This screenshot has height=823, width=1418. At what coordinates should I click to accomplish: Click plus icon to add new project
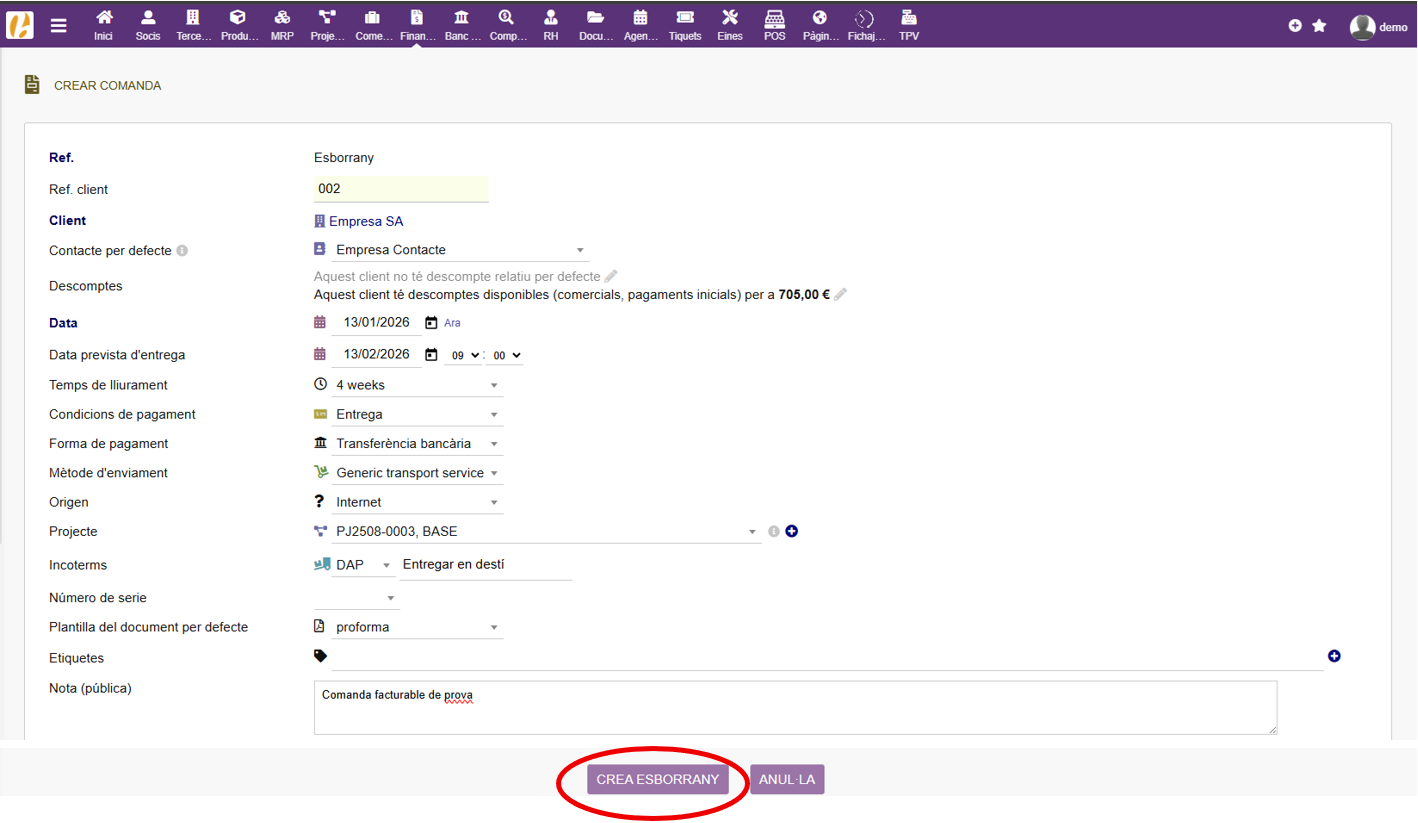coord(792,531)
